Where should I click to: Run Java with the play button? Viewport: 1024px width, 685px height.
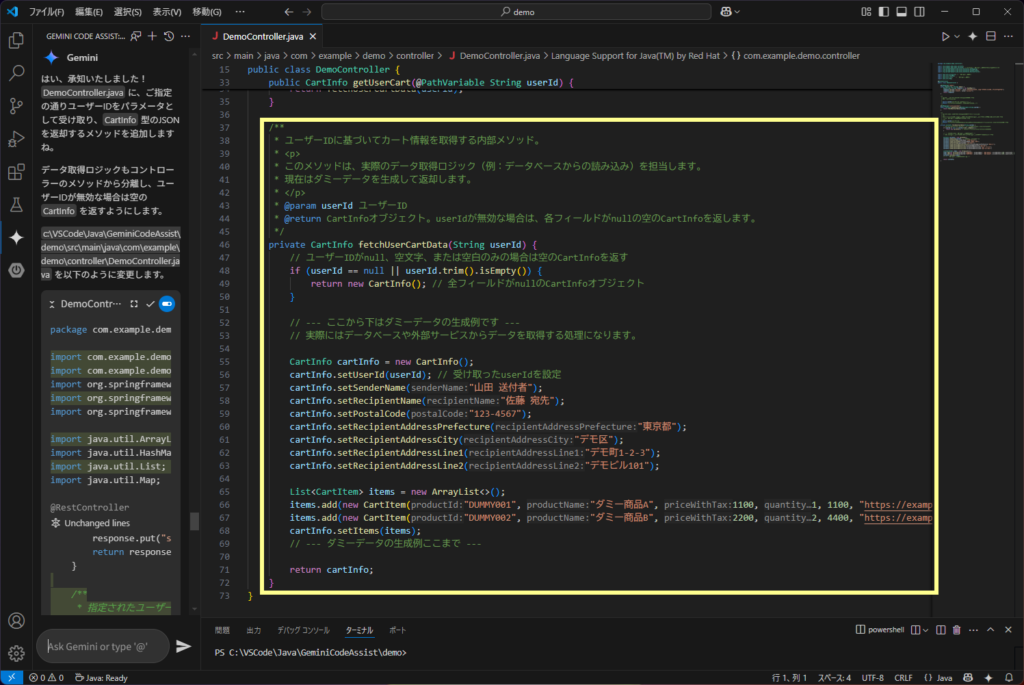945,37
